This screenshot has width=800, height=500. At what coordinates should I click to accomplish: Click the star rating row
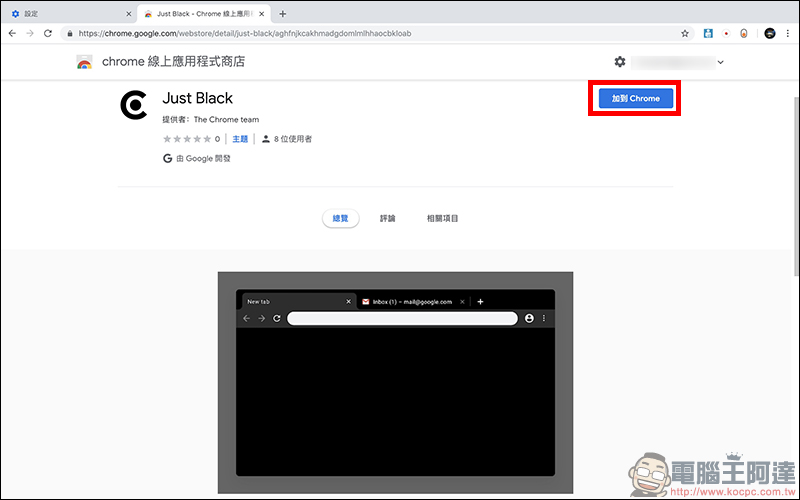(187, 139)
